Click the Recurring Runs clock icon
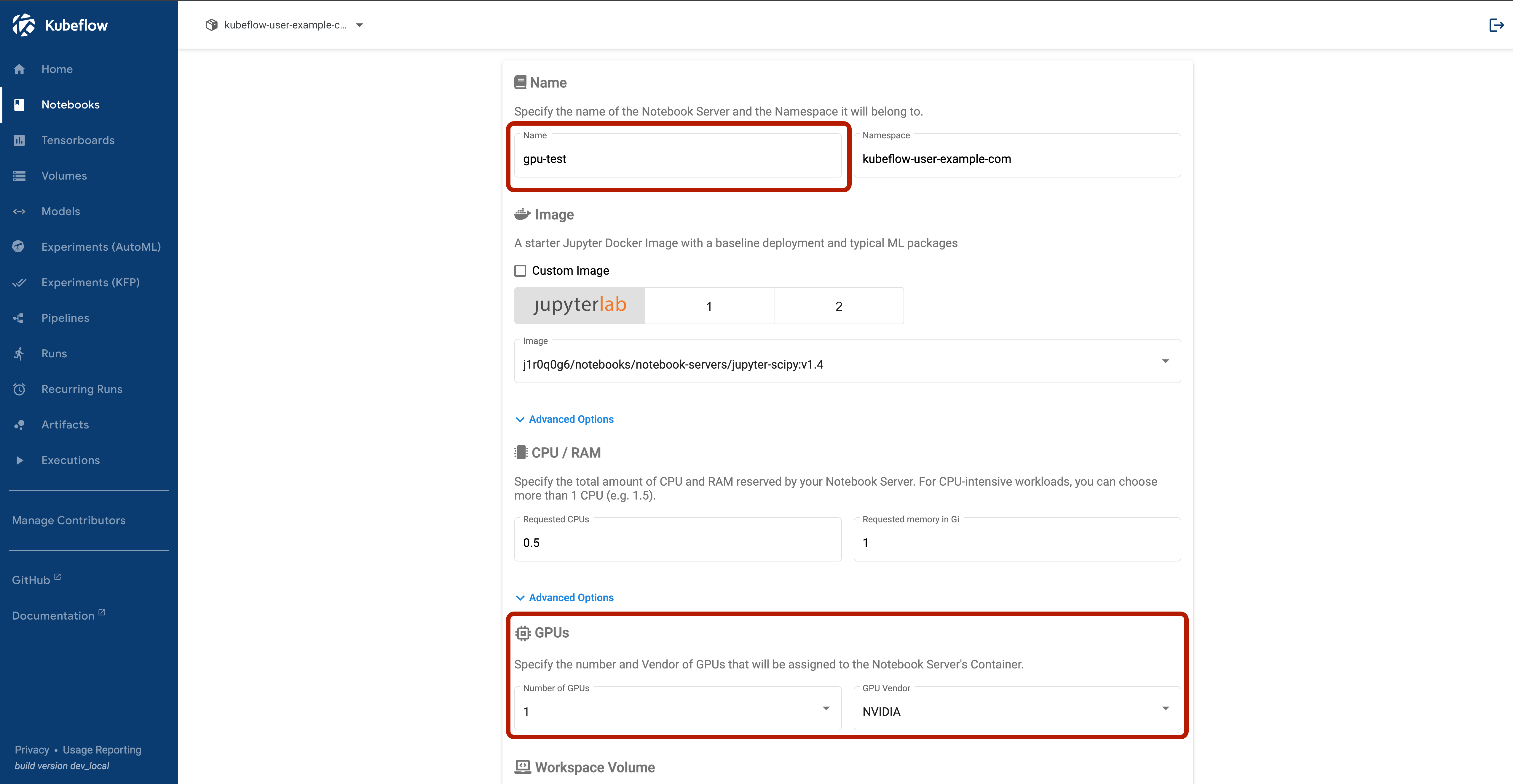This screenshot has width=1513, height=784. (x=19, y=389)
